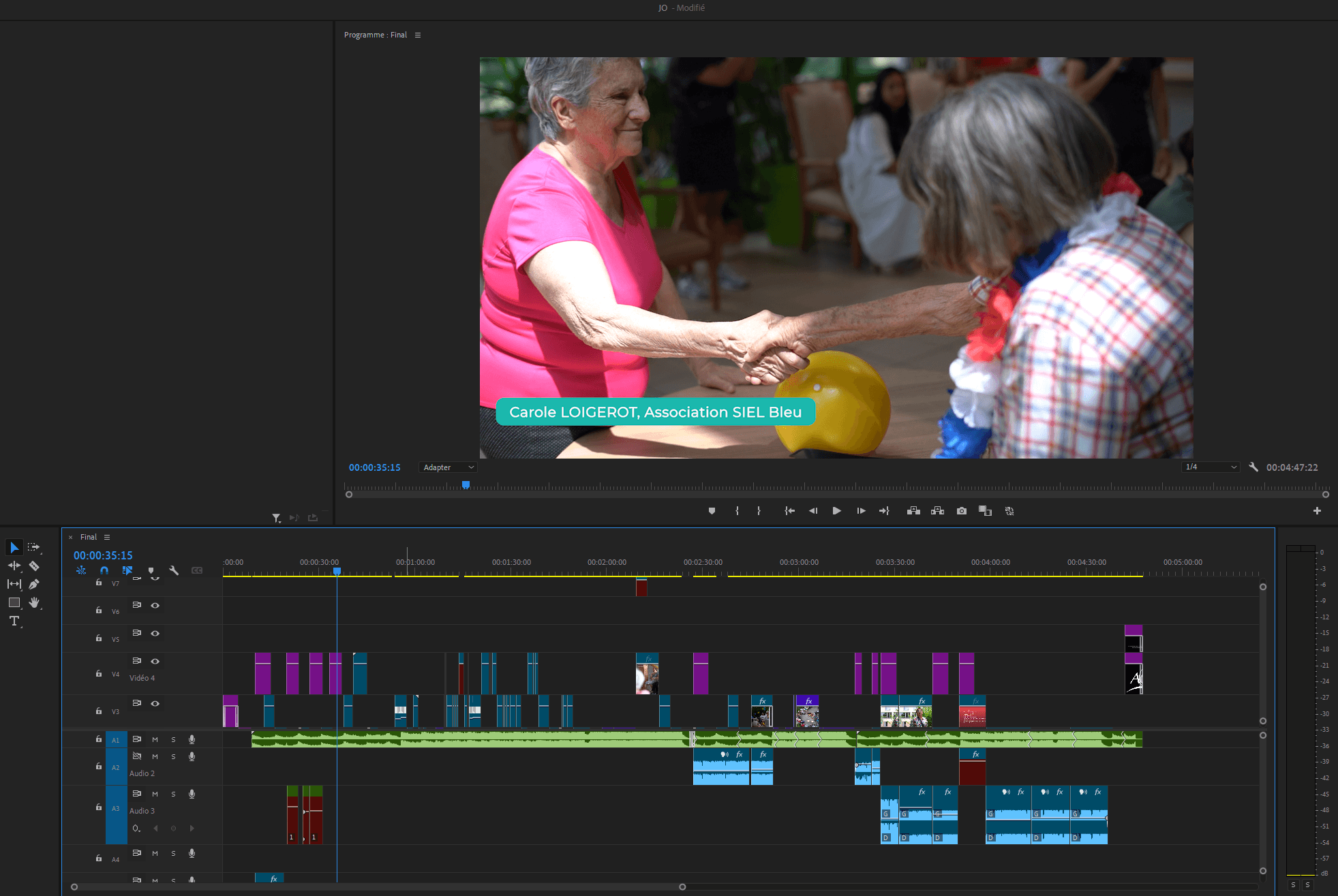Open the Adapter zoom level dropdown
Image resolution: width=1338 pixels, height=896 pixels.
point(447,467)
